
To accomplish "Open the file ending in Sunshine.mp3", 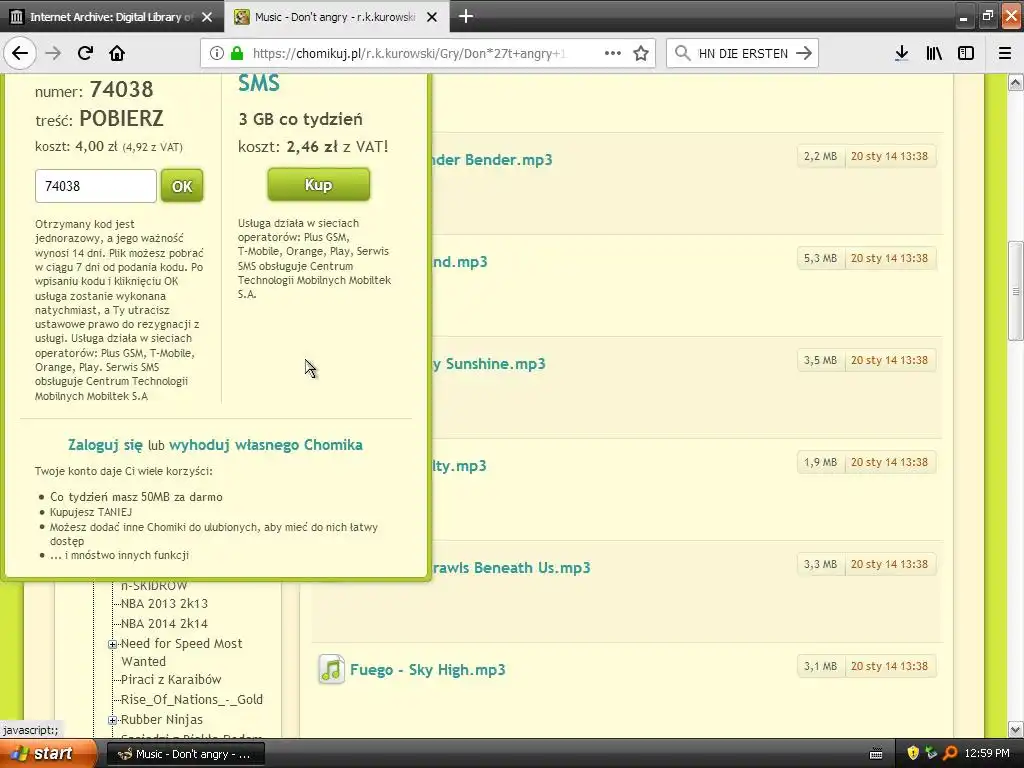I will pyautogui.click(x=488, y=364).
